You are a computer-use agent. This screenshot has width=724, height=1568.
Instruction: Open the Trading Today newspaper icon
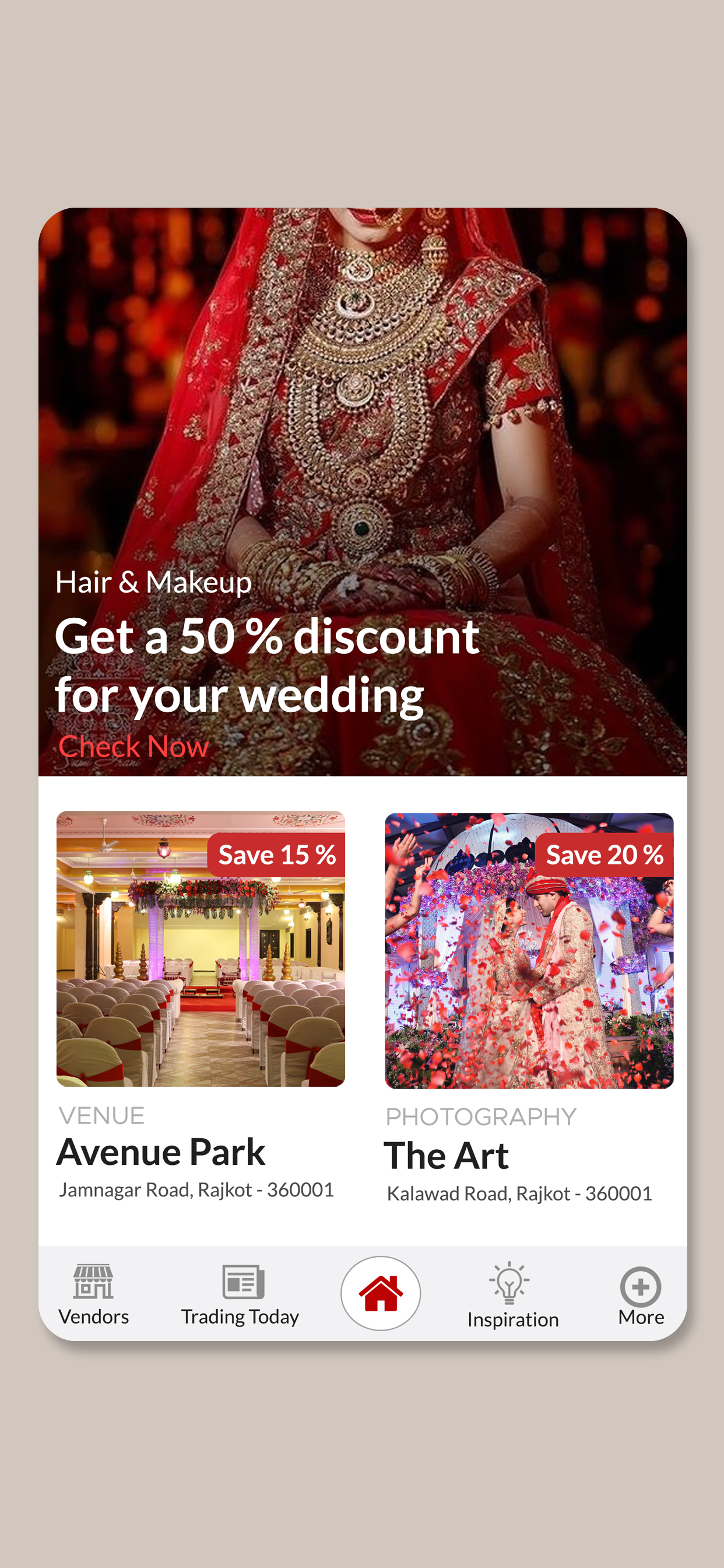242,1282
